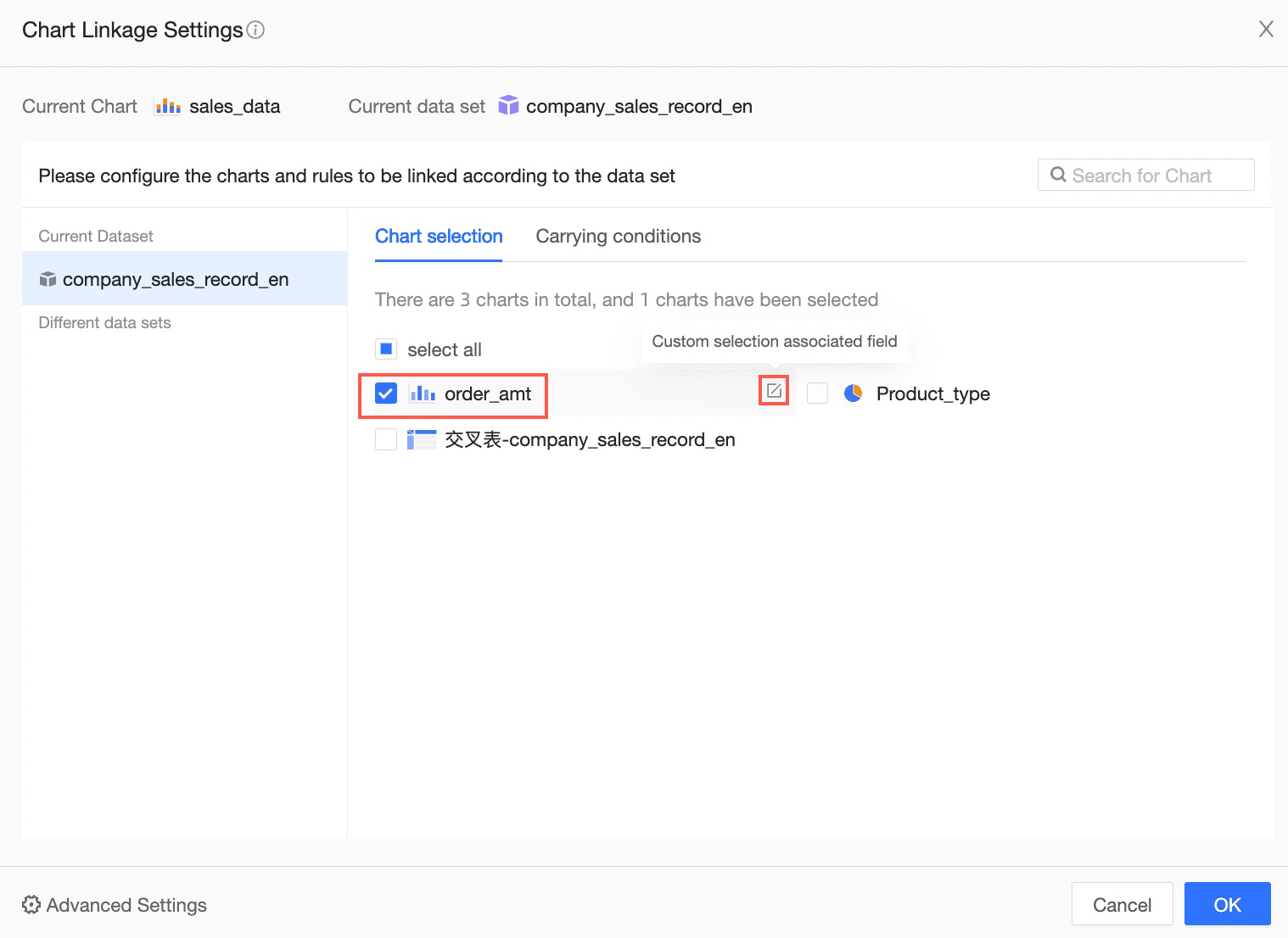Click the Cancel button

[1122, 904]
